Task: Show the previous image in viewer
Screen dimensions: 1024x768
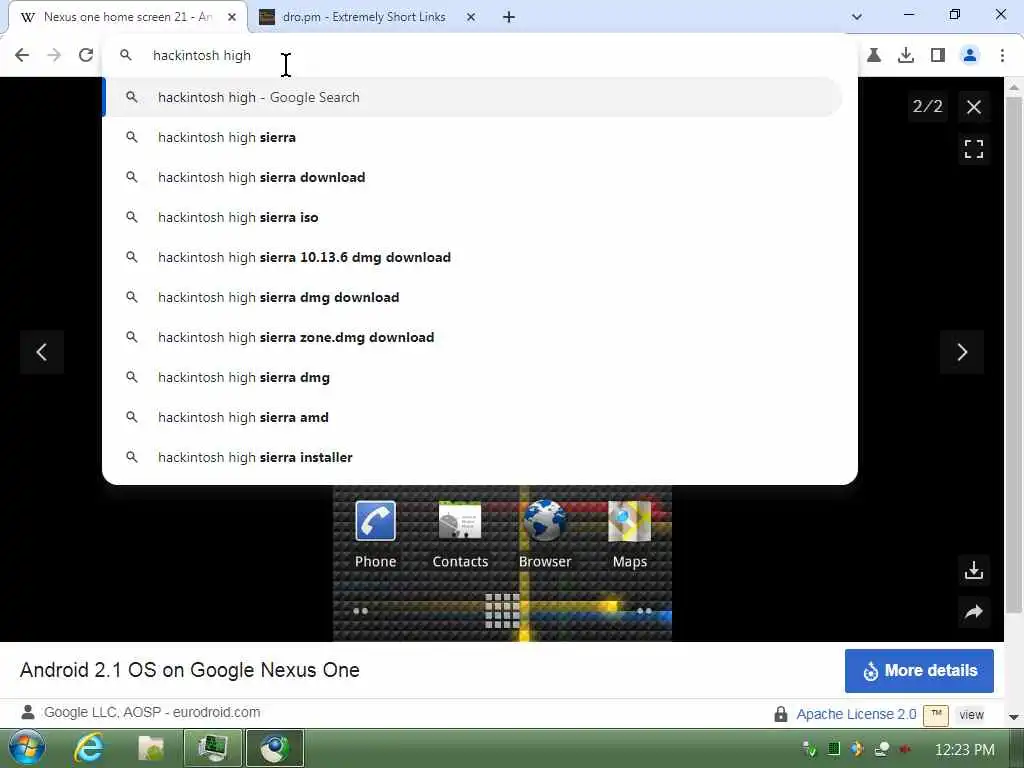Action: [42, 352]
